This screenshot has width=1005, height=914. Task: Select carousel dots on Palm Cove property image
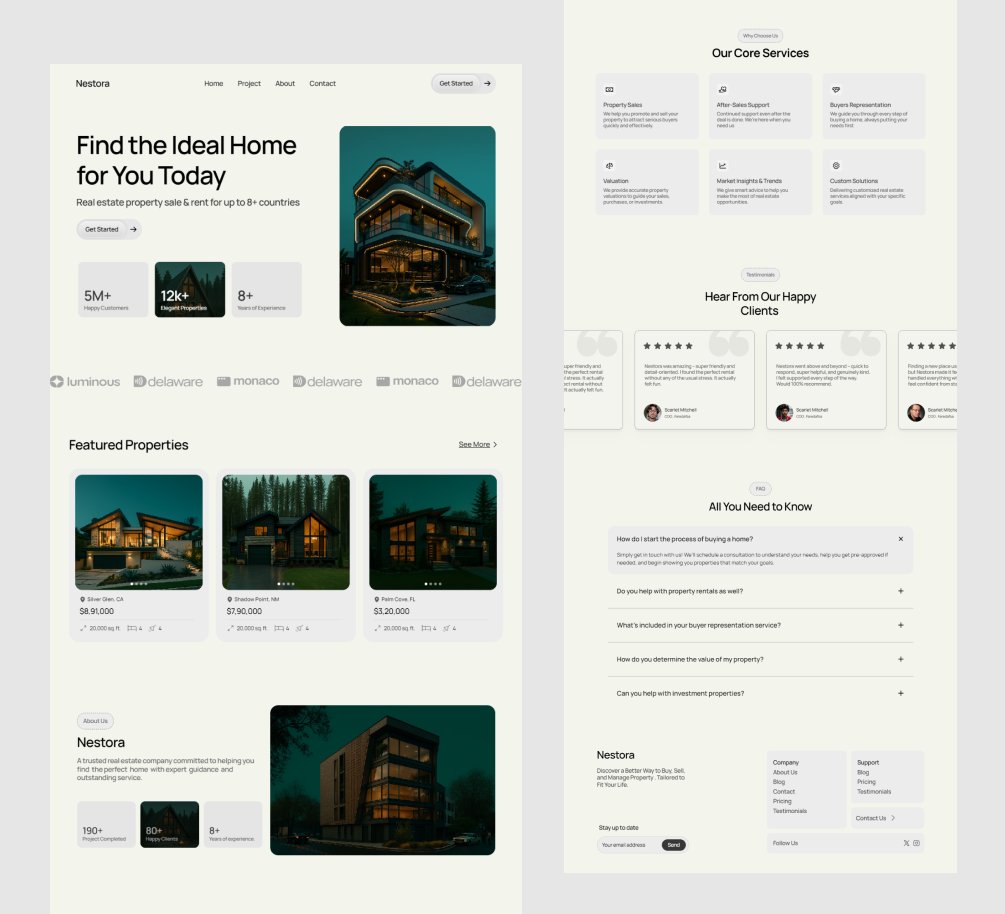(433, 584)
